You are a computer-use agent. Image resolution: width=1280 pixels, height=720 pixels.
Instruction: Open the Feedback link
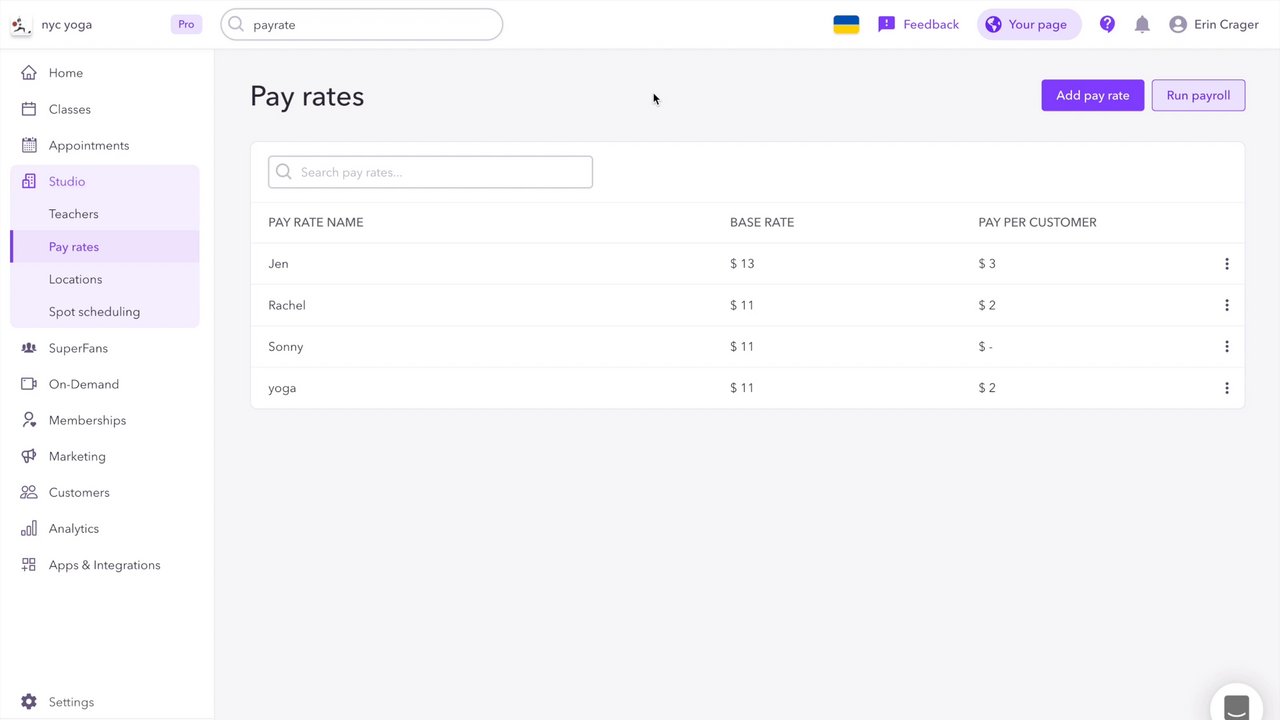918,25
